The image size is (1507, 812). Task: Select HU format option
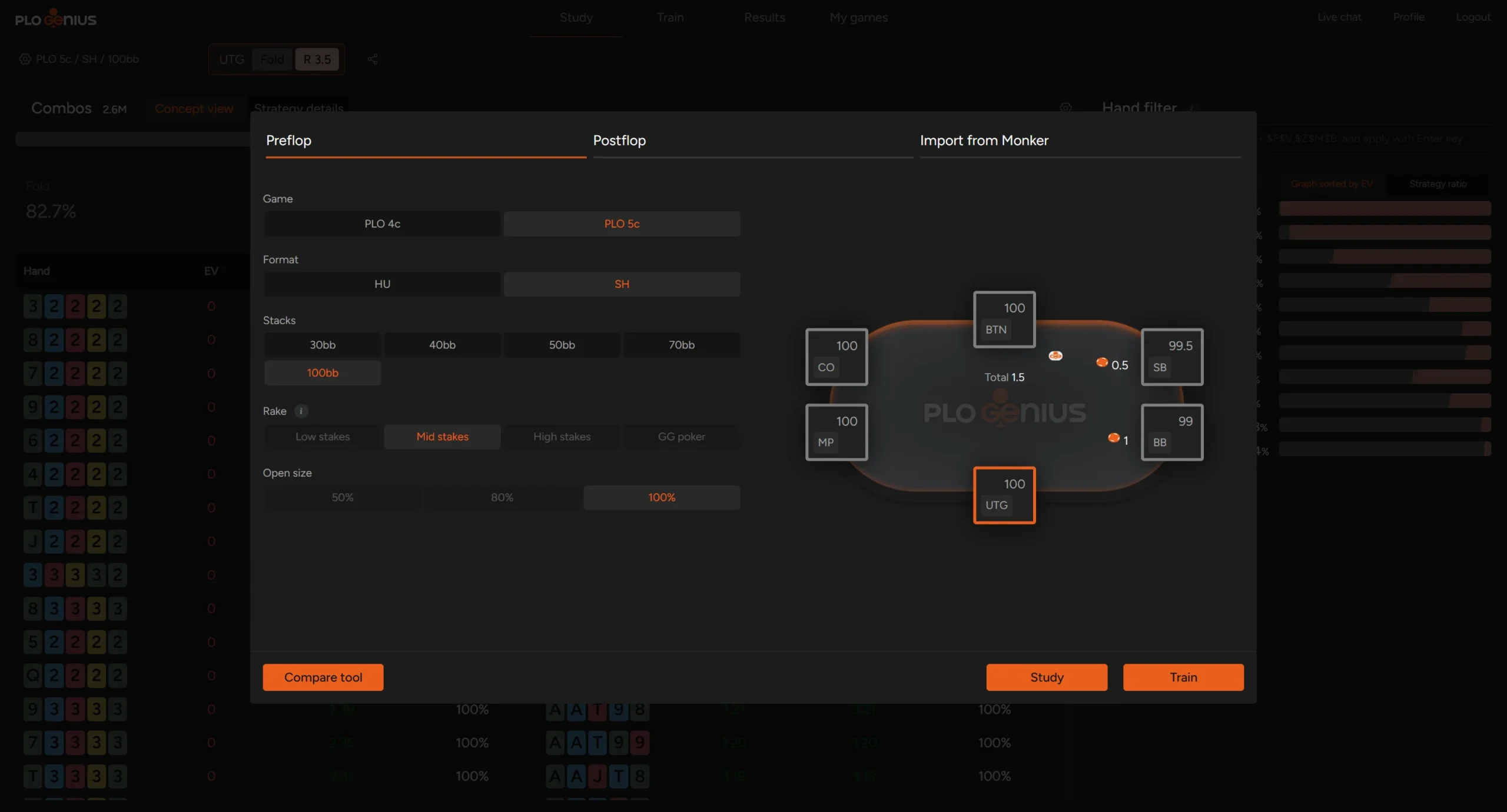click(x=382, y=284)
